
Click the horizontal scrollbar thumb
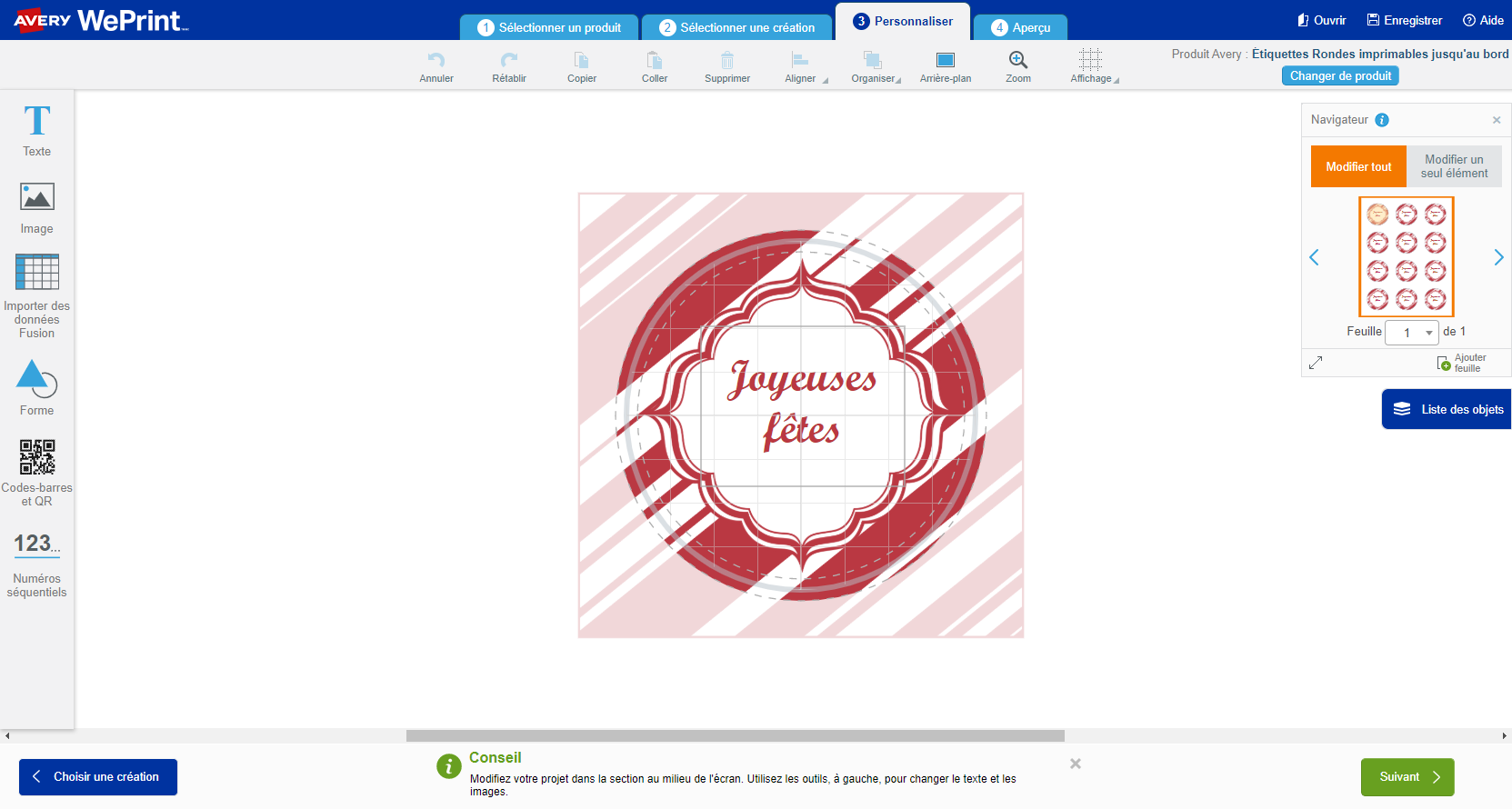[x=735, y=735]
